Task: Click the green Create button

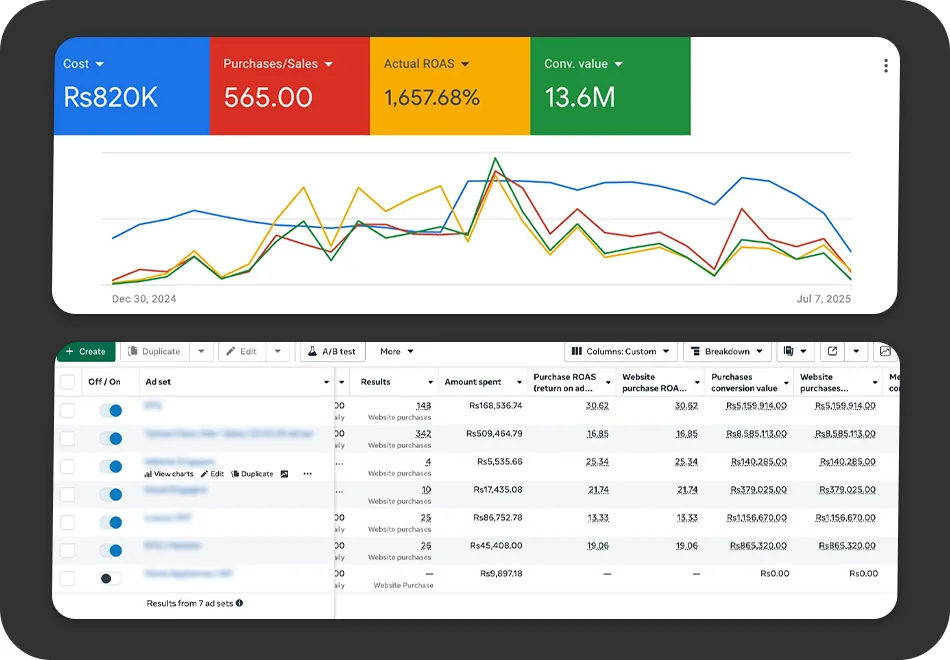Action: click(x=86, y=352)
